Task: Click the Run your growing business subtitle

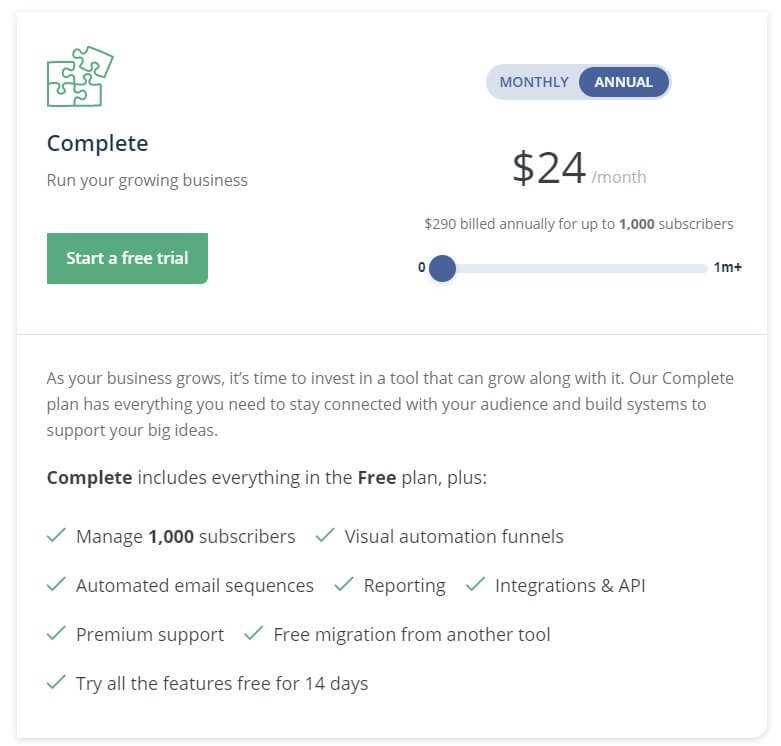Action: pyautogui.click(x=147, y=180)
